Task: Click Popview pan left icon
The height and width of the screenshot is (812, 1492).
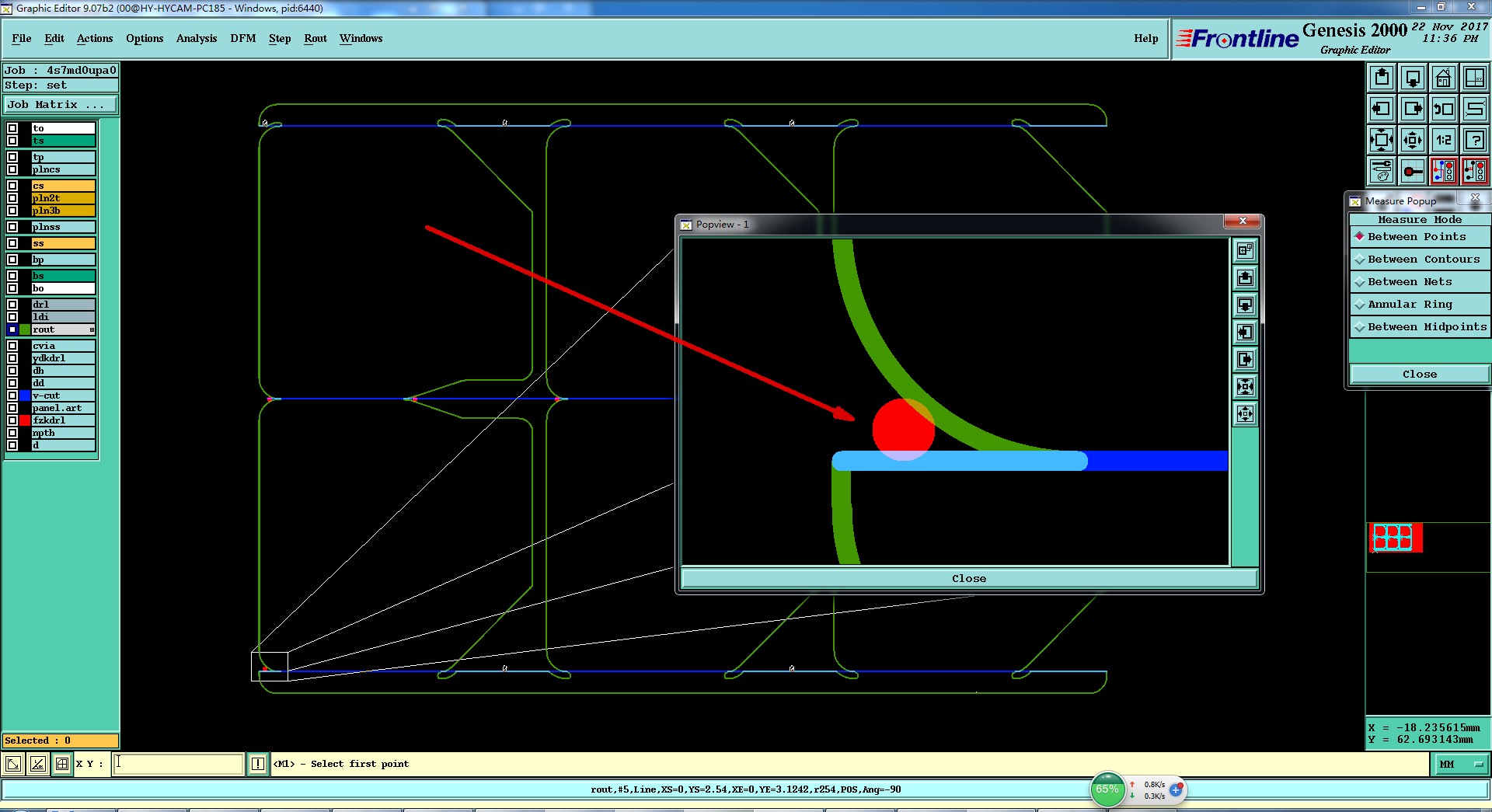Action: [1245, 333]
